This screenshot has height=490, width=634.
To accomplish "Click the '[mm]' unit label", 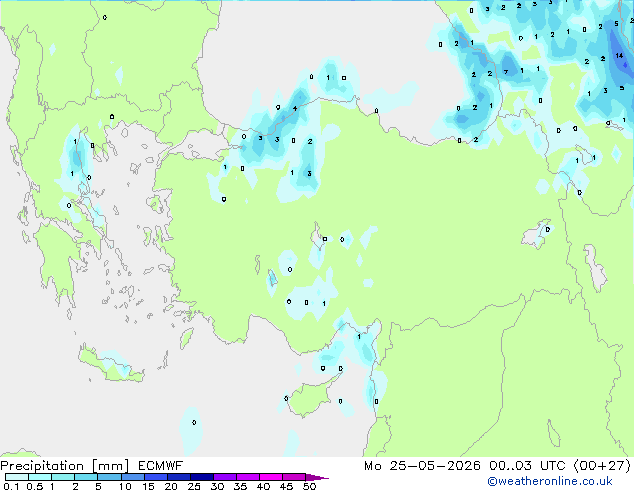I will click(x=110, y=466).
